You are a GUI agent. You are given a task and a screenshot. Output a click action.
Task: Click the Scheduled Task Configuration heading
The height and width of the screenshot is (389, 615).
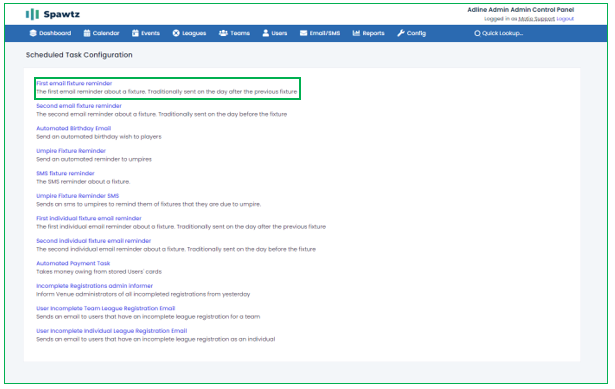pyautogui.click(x=79, y=55)
